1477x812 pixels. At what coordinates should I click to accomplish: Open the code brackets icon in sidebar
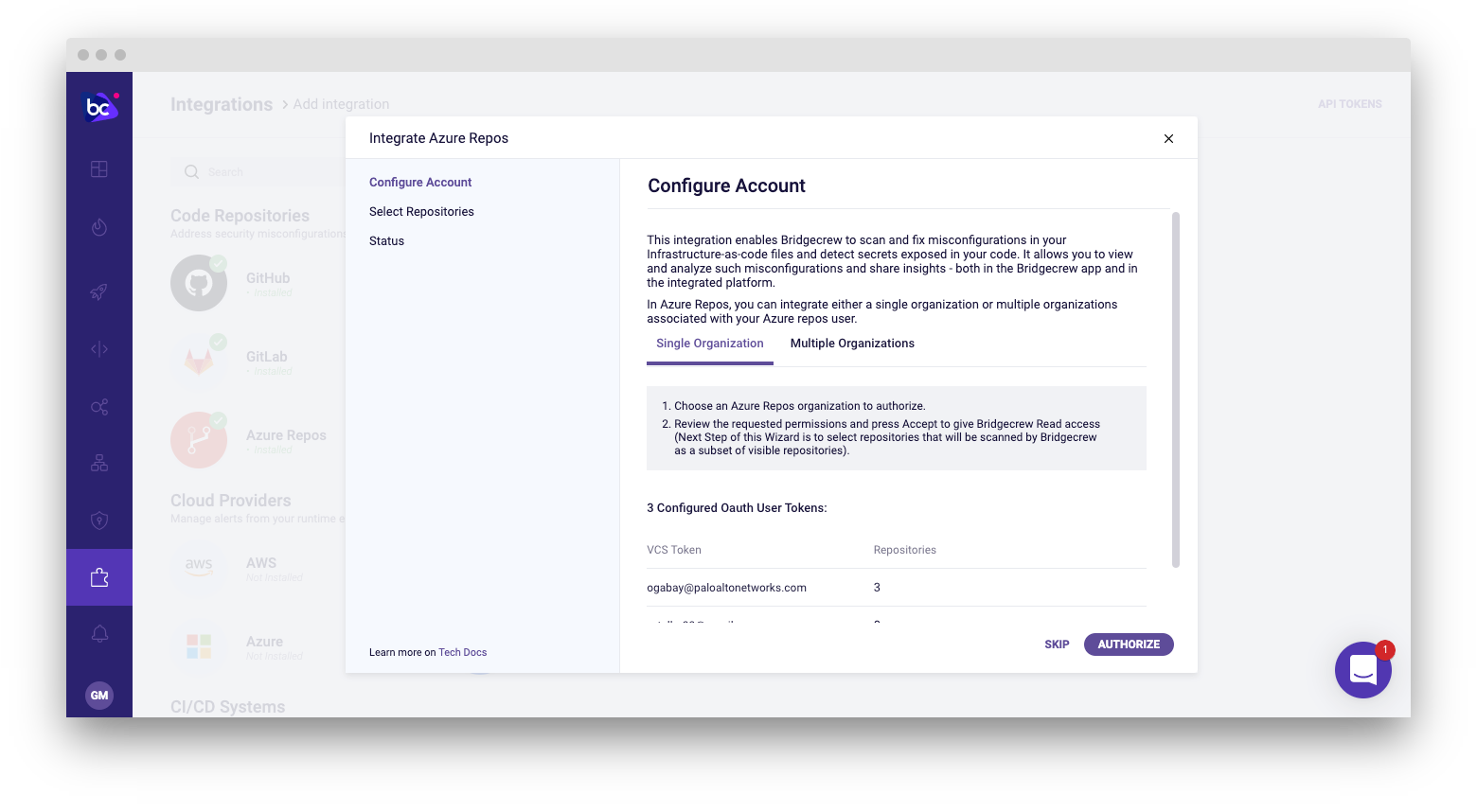99,349
